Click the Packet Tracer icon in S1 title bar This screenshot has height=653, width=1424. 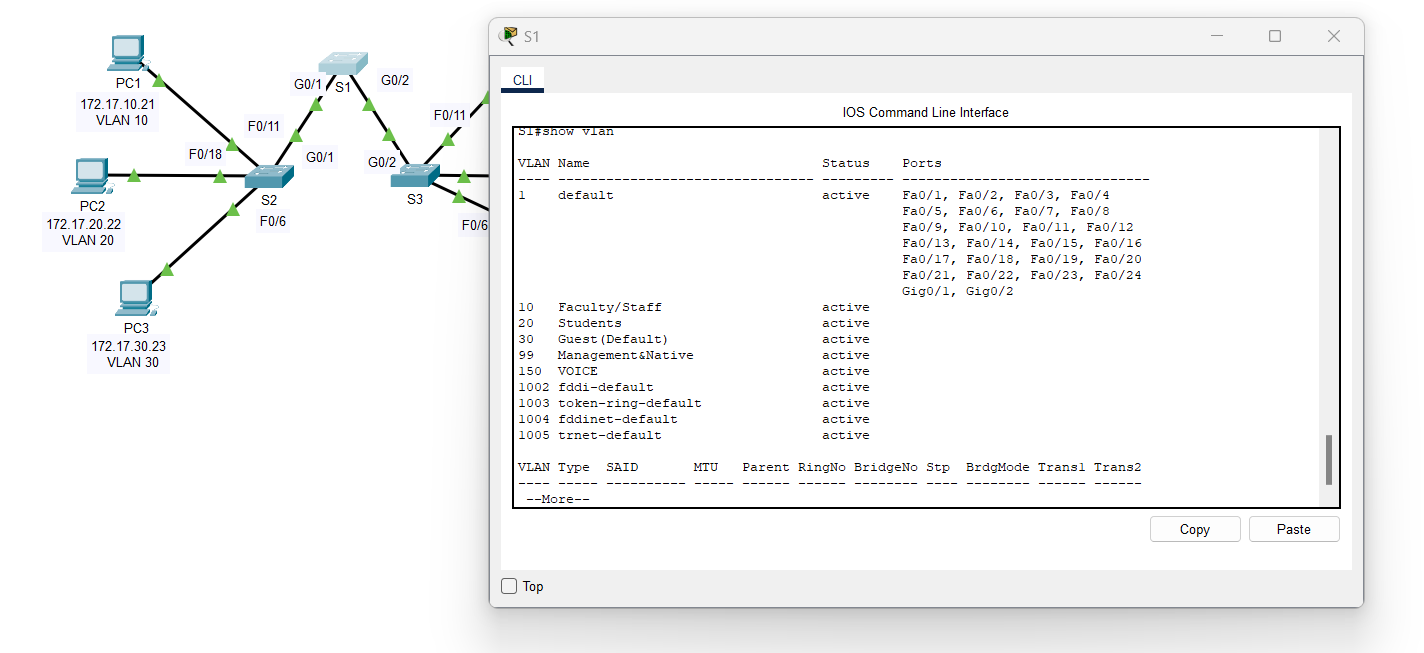[x=506, y=35]
